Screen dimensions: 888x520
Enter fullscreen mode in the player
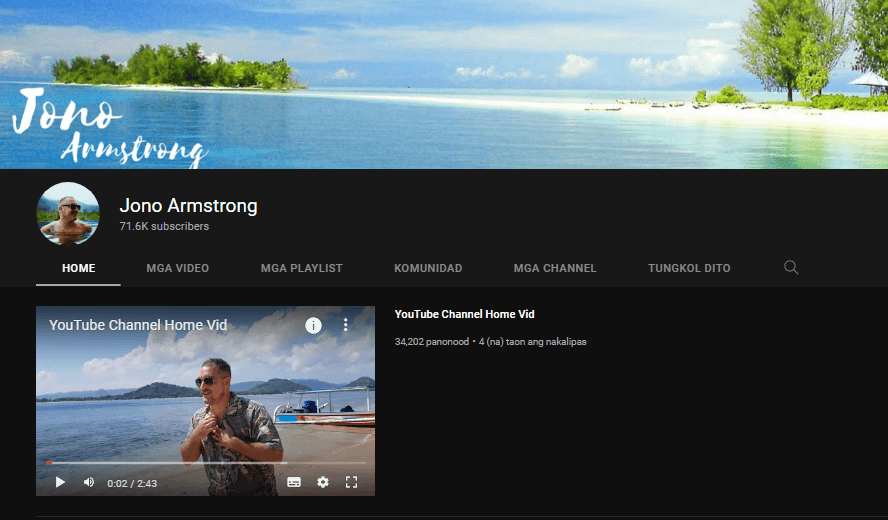coord(351,482)
